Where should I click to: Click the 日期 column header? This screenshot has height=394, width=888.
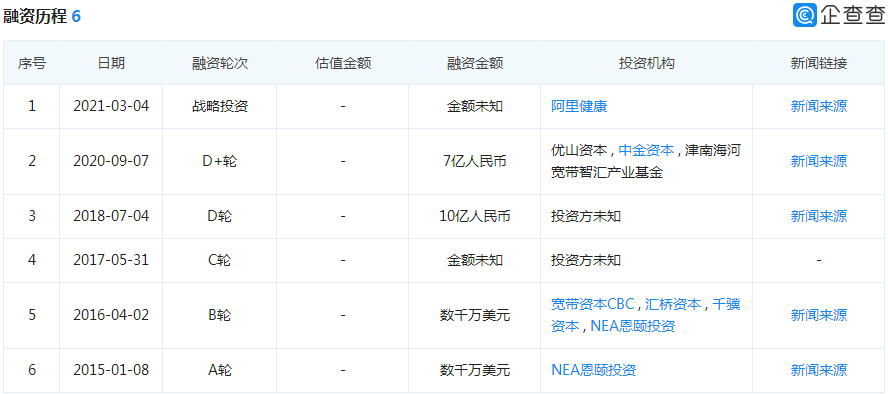tap(111, 63)
